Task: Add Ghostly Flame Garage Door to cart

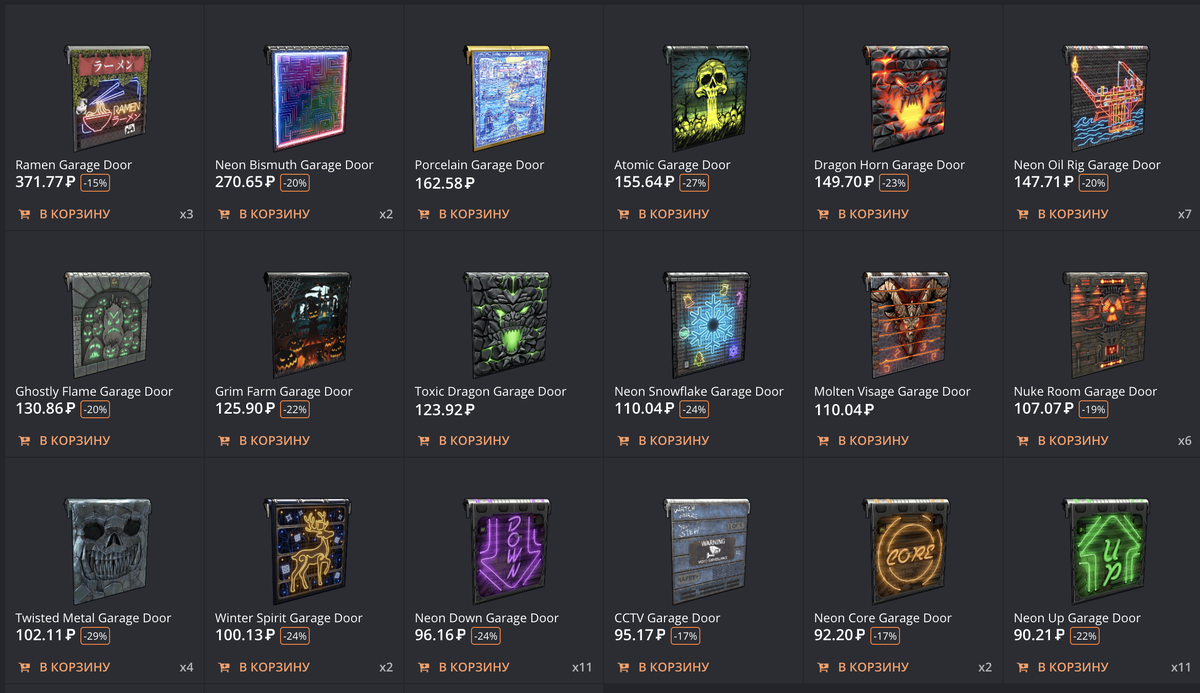Action: (x=64, y=440)
